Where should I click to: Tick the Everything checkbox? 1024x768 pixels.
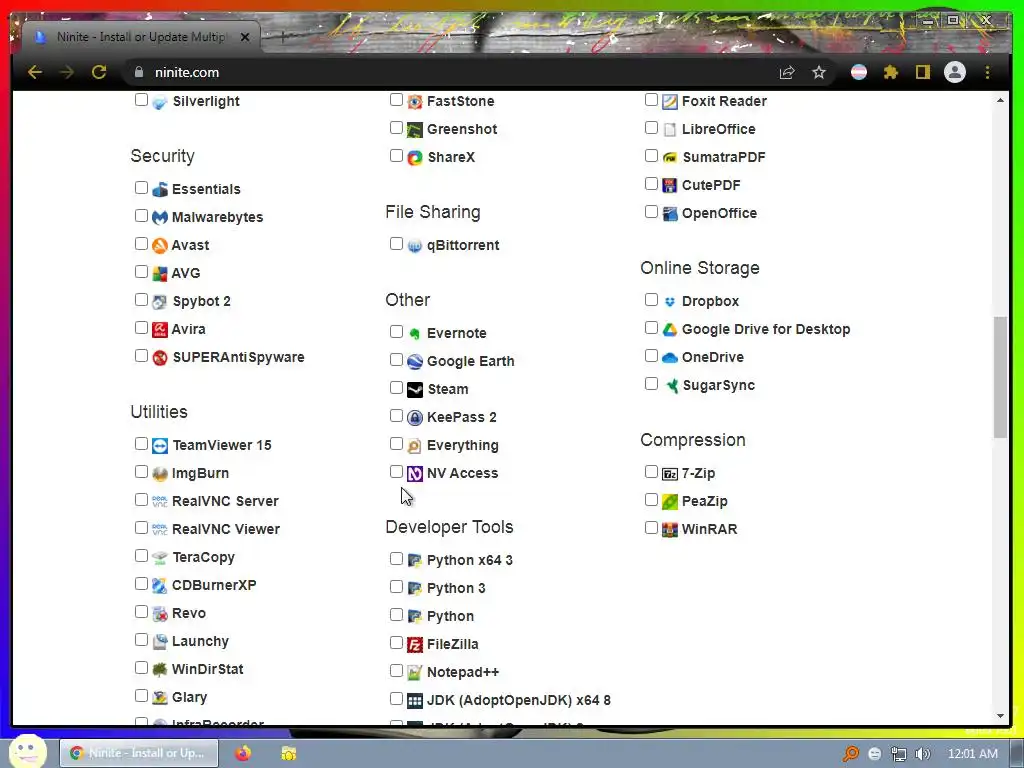point(396,443)
